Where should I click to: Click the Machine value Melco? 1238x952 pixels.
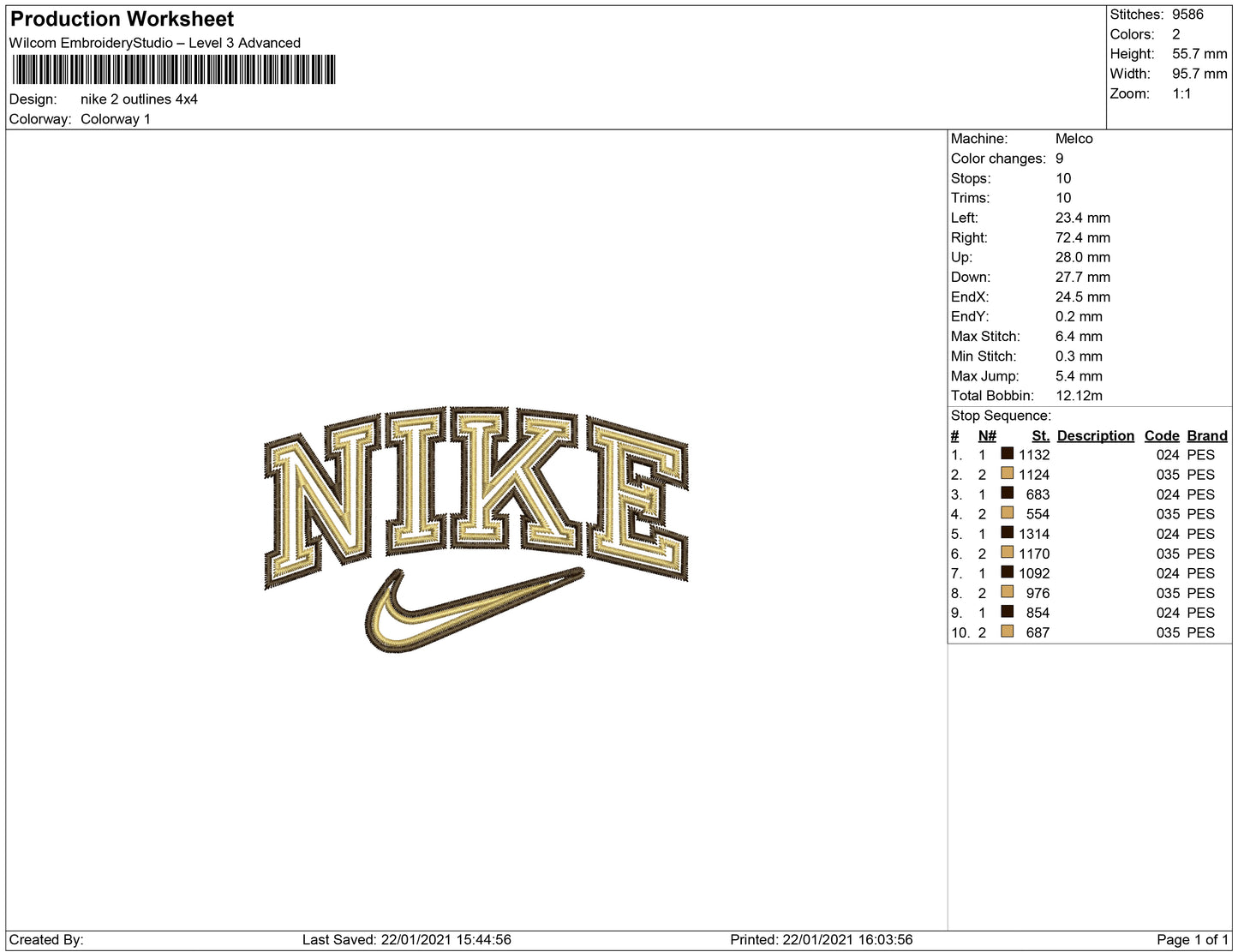click(x=1074, y=139)
